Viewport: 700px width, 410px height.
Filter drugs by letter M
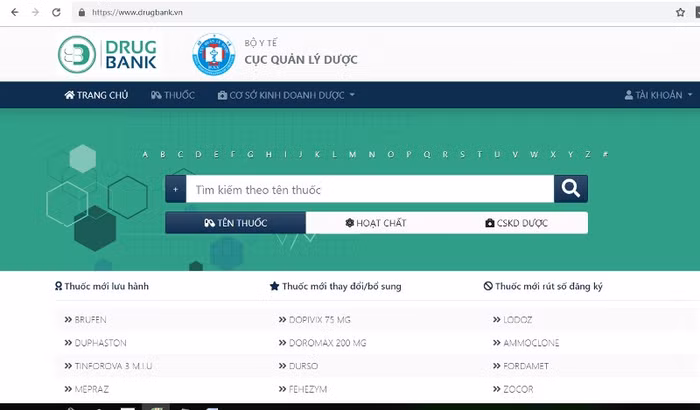pos(353,155)
